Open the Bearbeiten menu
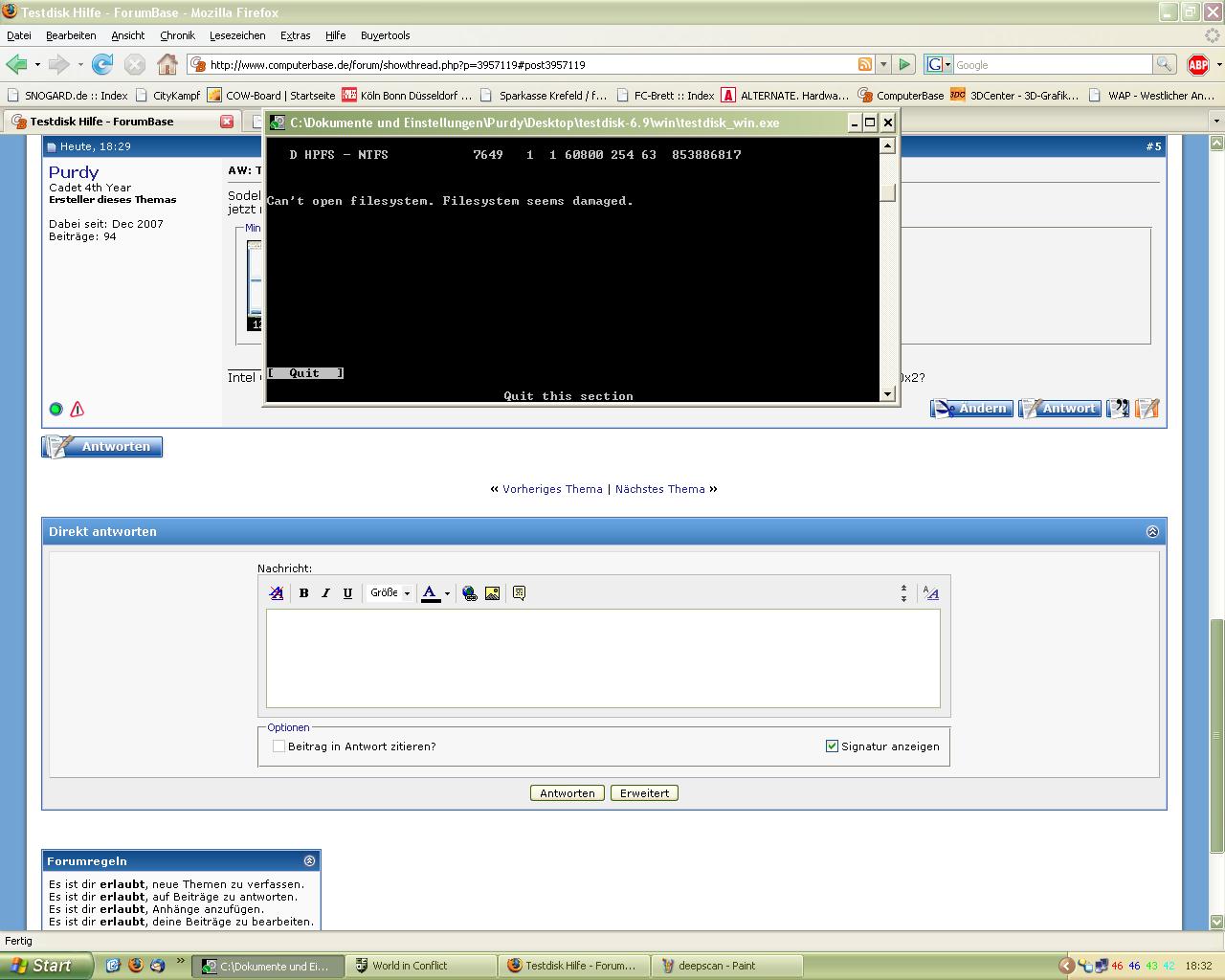Viewport: 1225px width, 980px height. (x=71, y=35)
